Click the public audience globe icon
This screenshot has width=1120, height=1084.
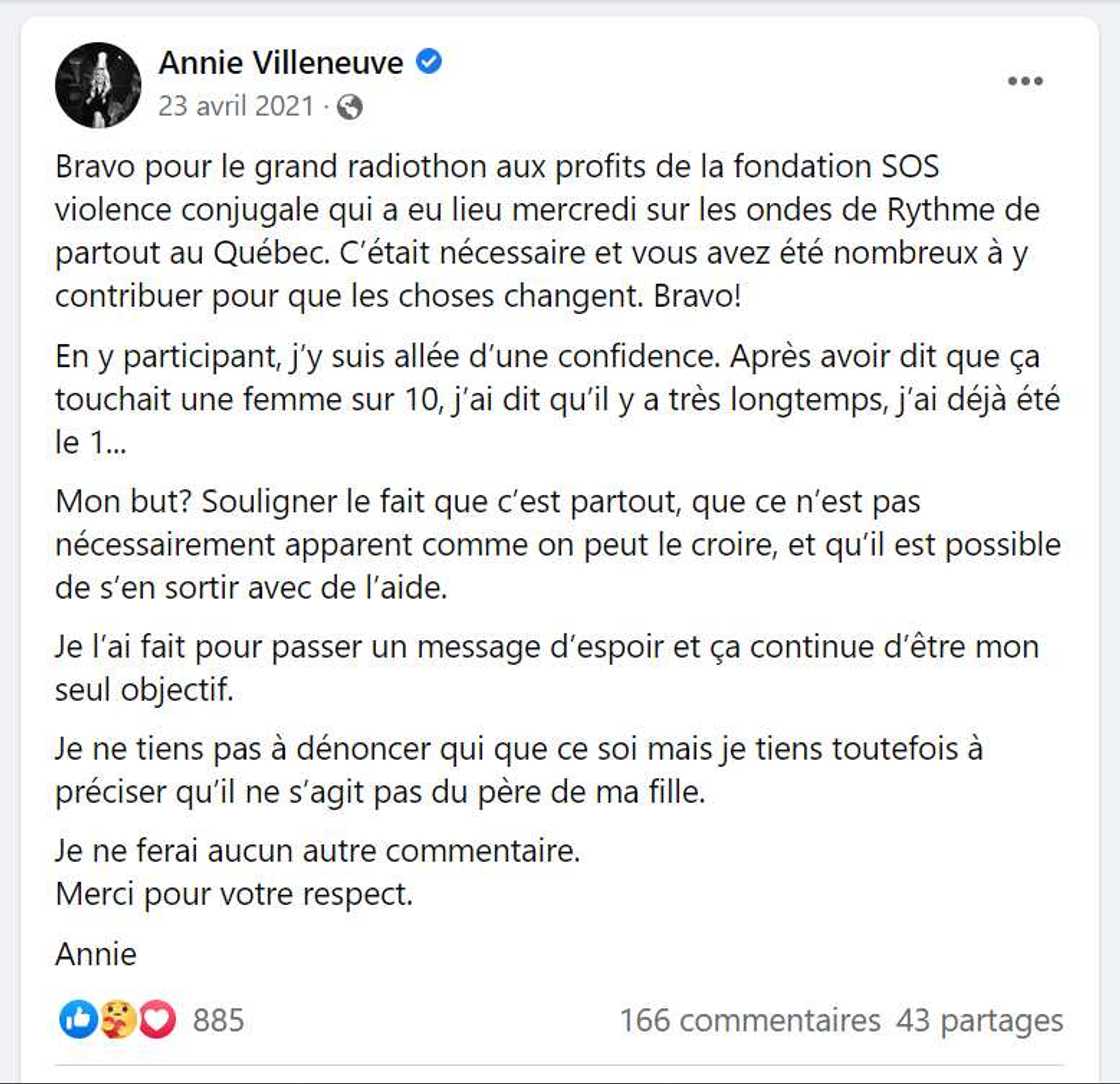[x=350, y=108]
